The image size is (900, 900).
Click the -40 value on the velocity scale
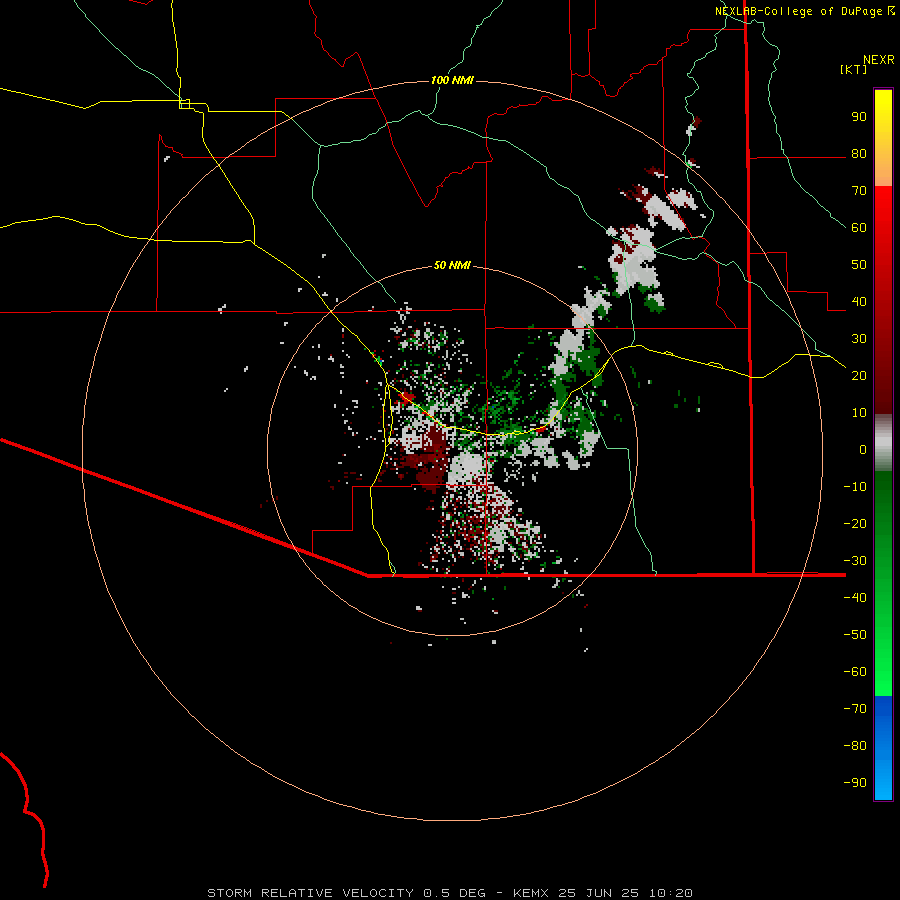855,598
